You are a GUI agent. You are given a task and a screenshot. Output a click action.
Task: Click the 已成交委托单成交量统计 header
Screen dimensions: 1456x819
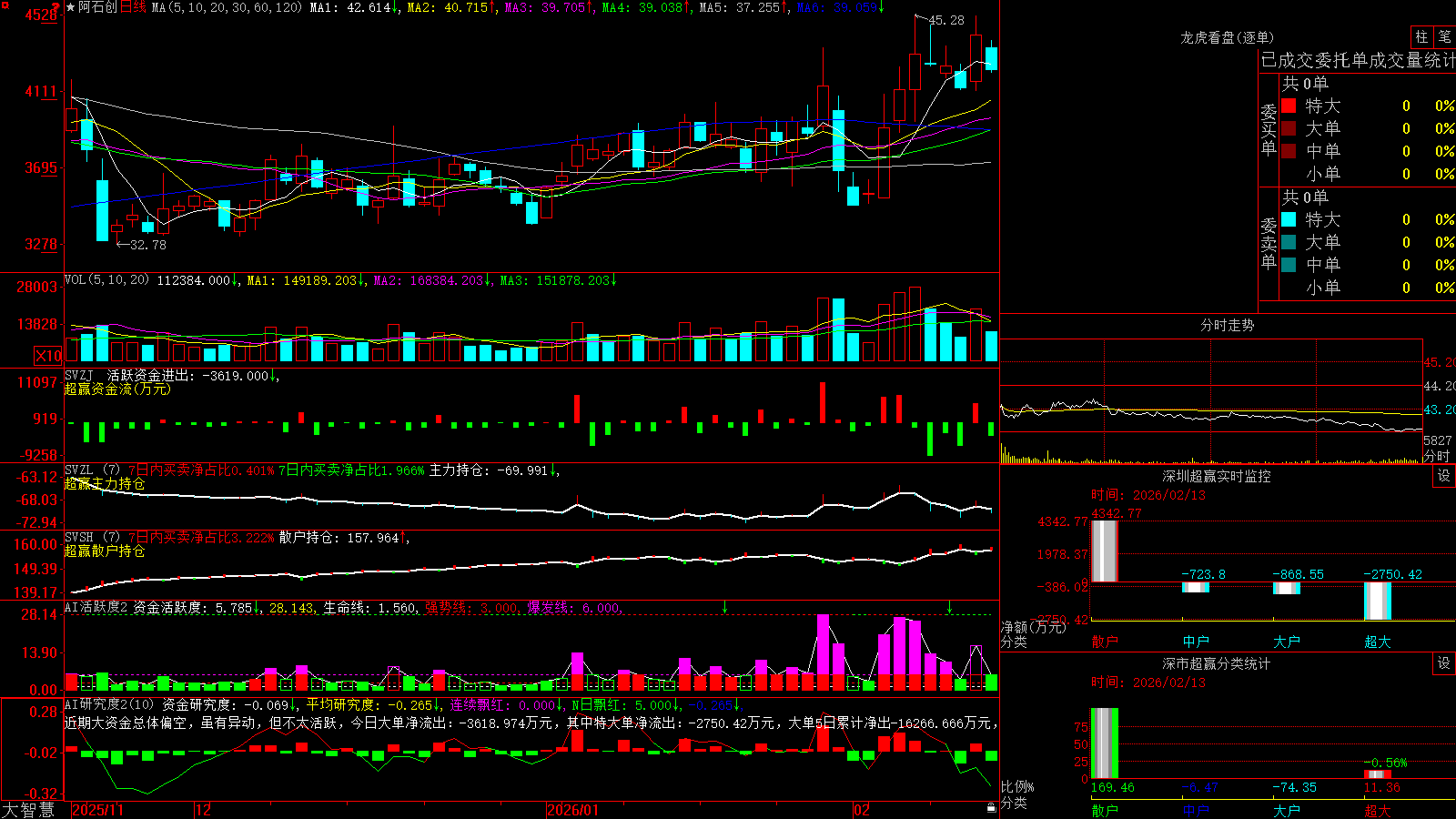click(x=1358, y=60)
